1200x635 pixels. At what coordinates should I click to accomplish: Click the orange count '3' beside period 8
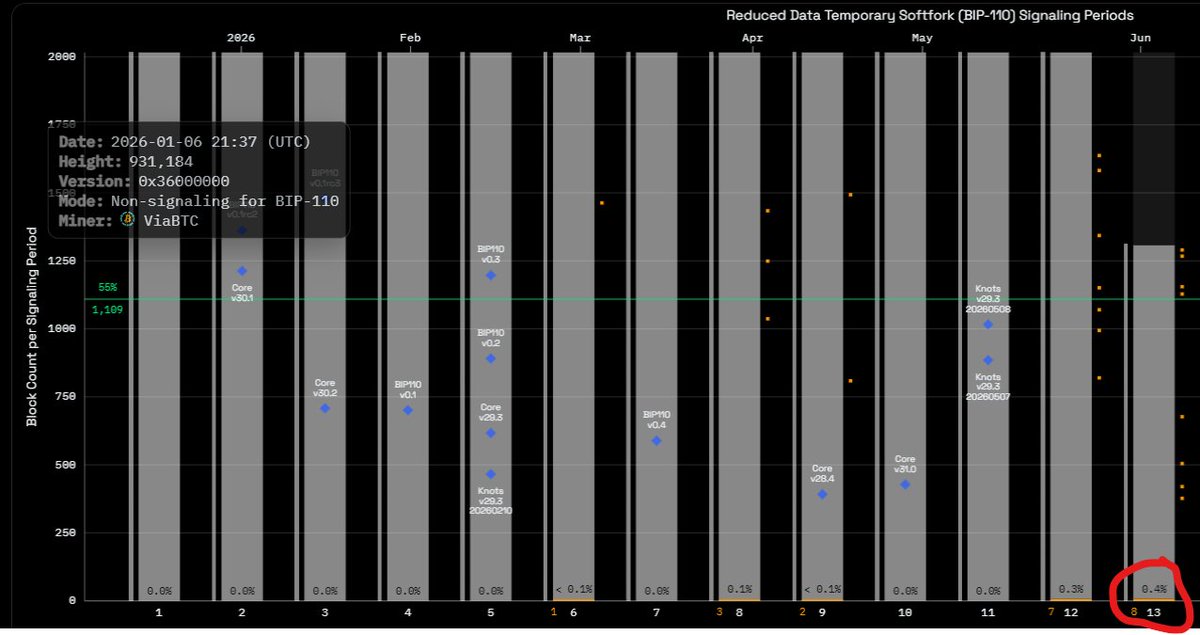pos(719,611)
